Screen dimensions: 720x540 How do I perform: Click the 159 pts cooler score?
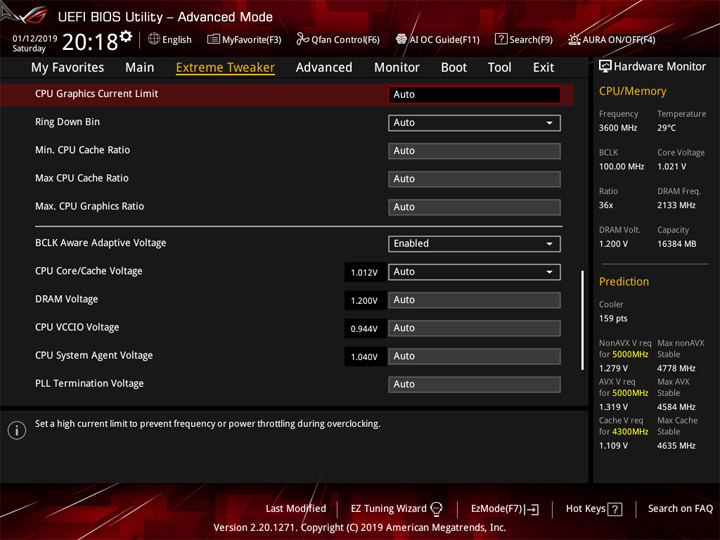click(613, 318)
